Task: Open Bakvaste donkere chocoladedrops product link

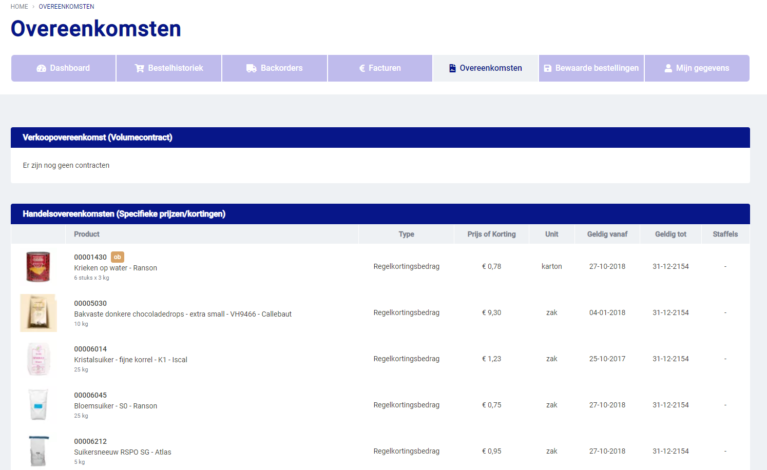Action: click(x=182, y=314)
